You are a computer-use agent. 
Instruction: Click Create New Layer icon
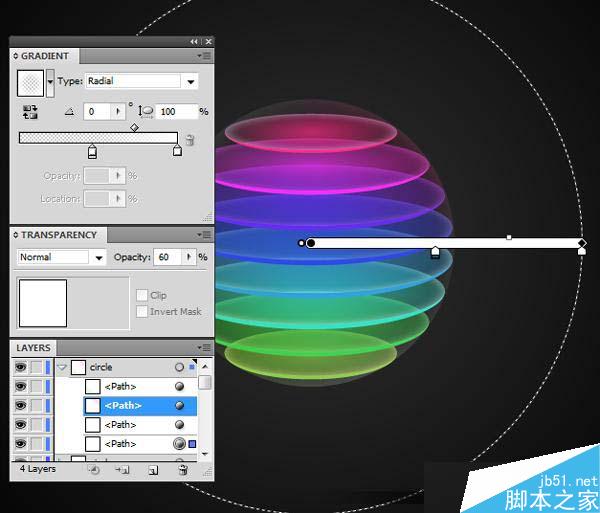point(153,470)
